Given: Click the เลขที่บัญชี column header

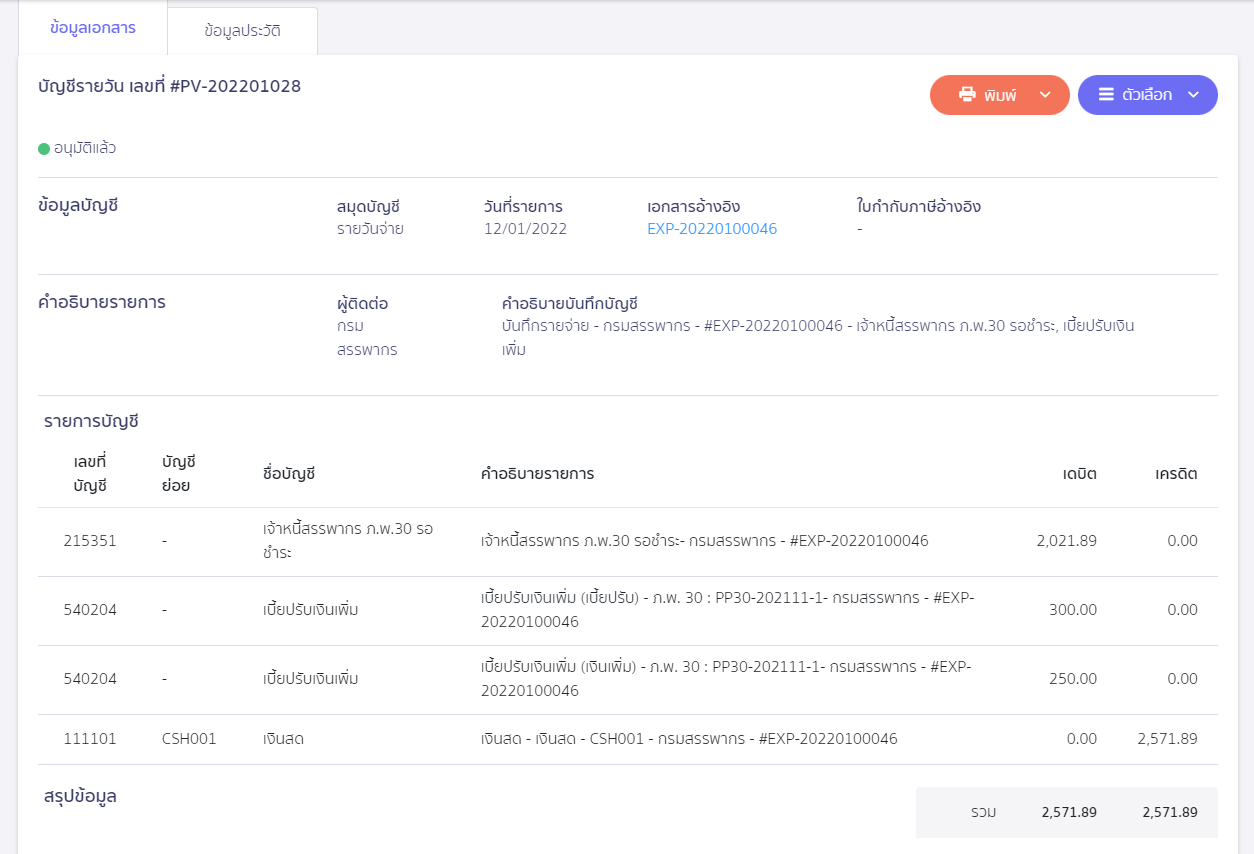Looking at the screenshot, I should [x=90, y=473].
